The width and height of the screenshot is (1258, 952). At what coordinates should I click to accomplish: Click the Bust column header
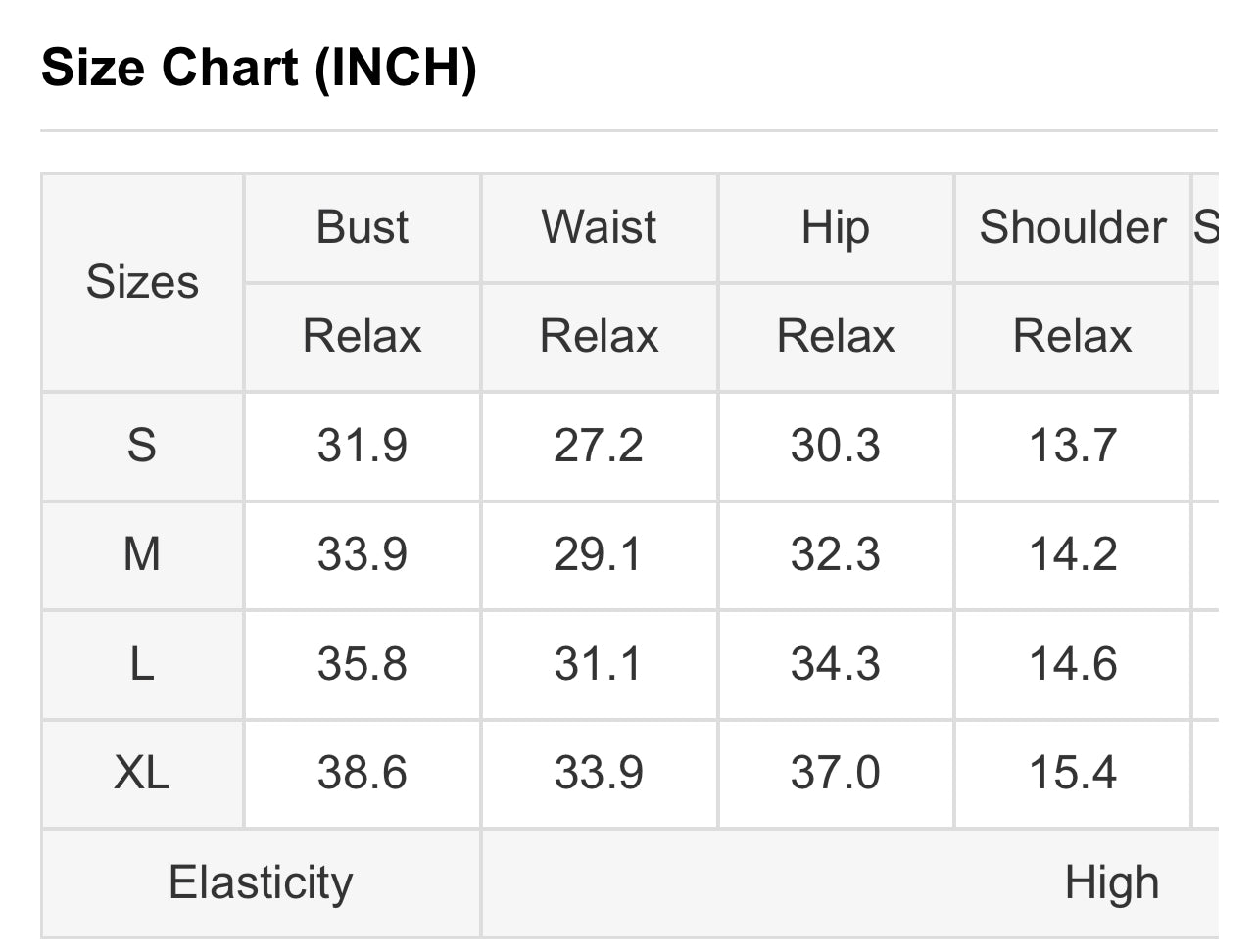(x=363, y=228)
